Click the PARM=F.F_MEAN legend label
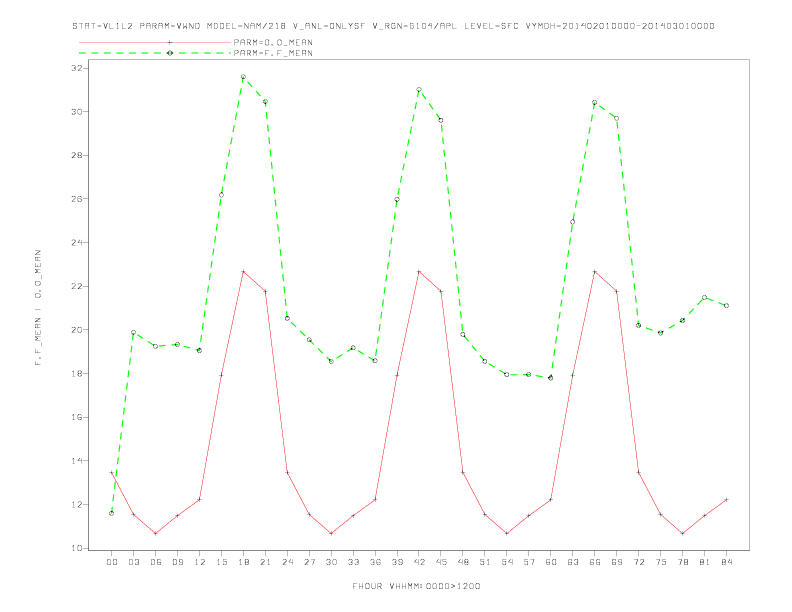This screenshot has height=612, width=792. [273, 53]
